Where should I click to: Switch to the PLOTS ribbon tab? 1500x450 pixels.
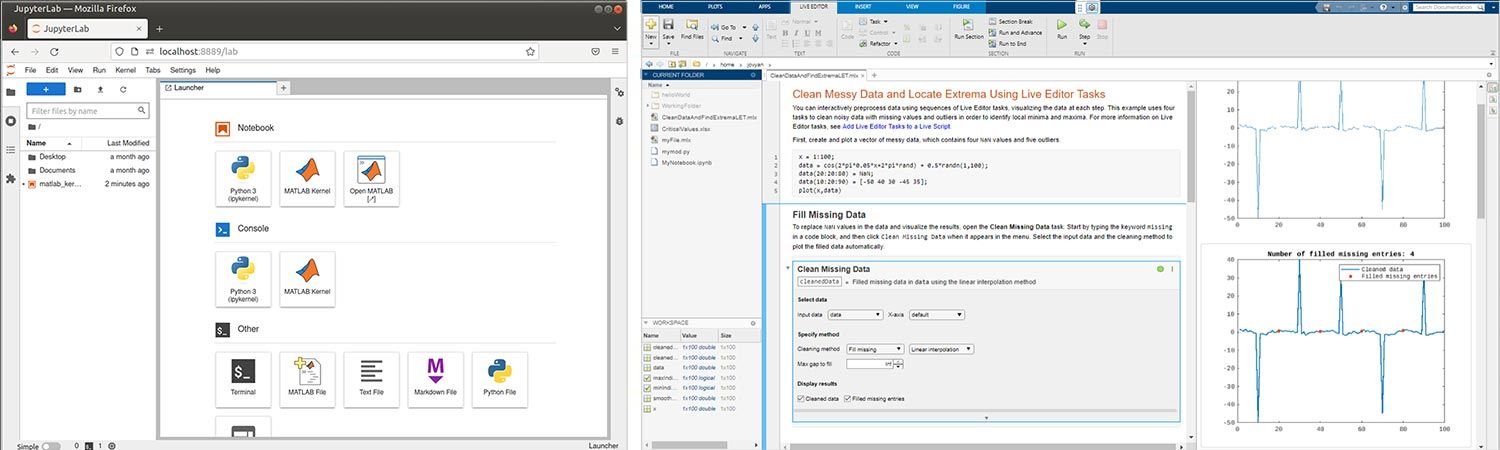tap(715, 6)
